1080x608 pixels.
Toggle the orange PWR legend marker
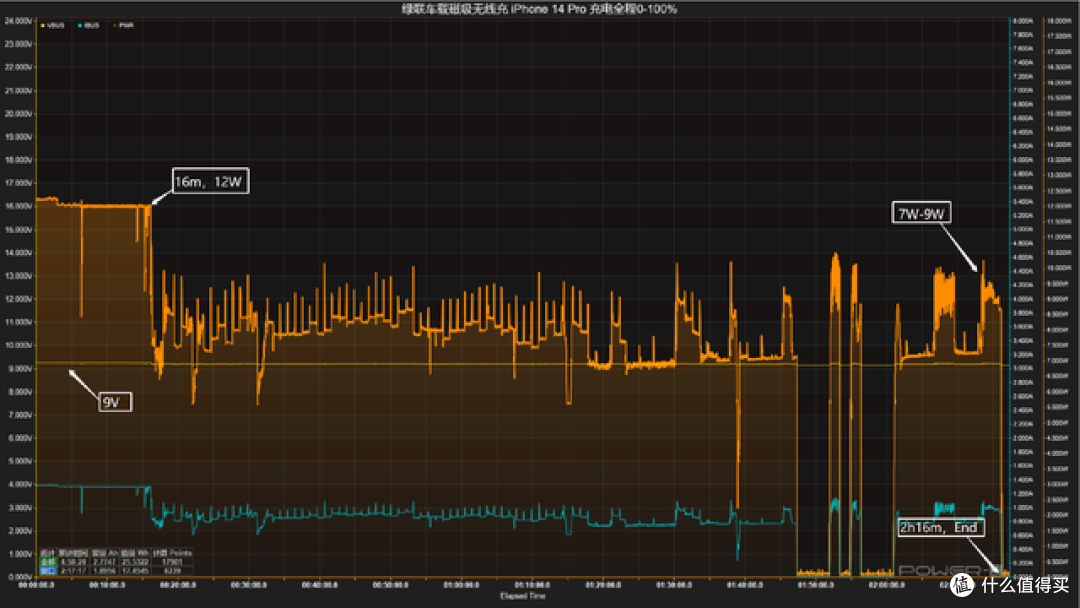tap(115, 25)
